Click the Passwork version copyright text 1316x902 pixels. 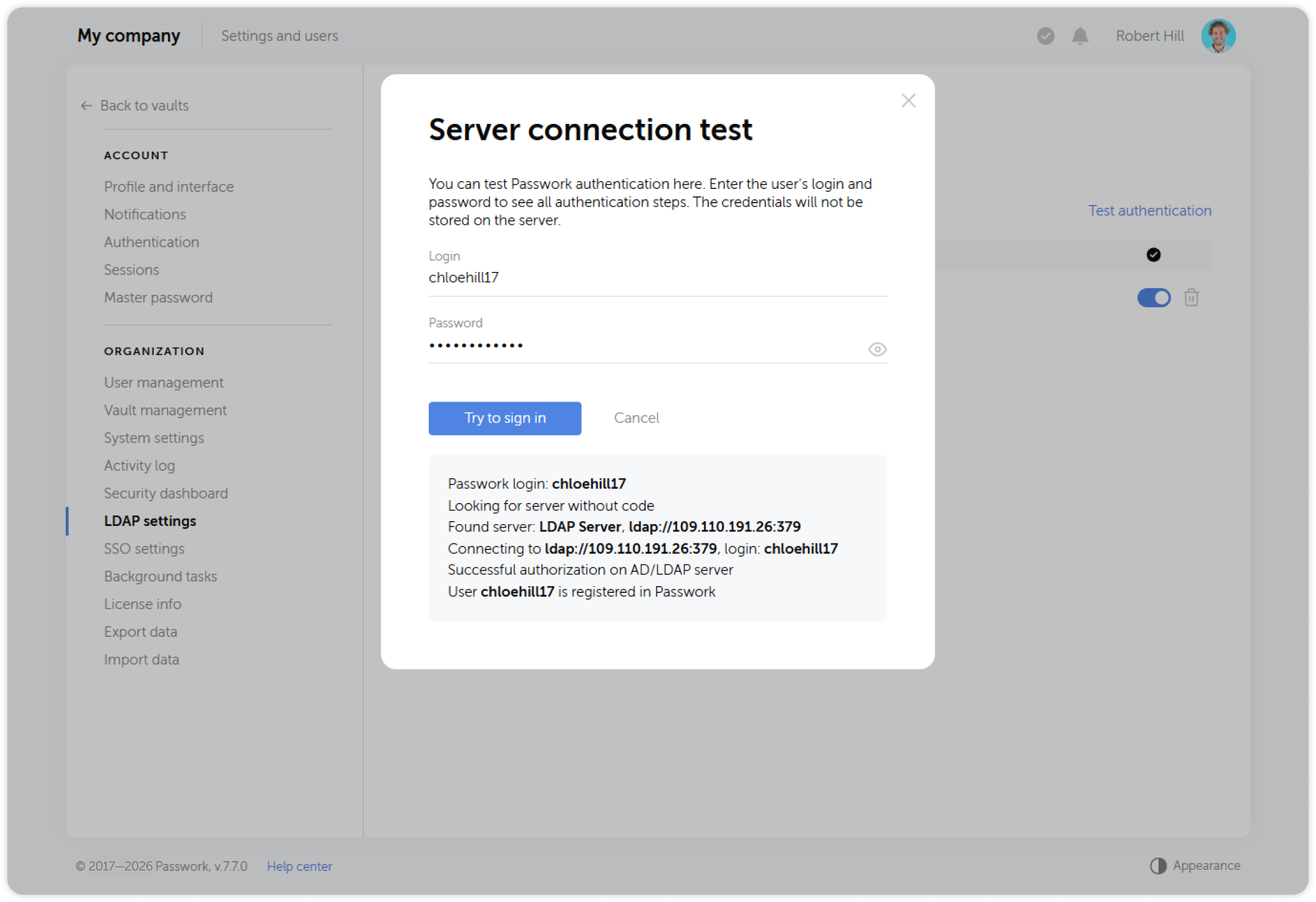pos(161,866)
